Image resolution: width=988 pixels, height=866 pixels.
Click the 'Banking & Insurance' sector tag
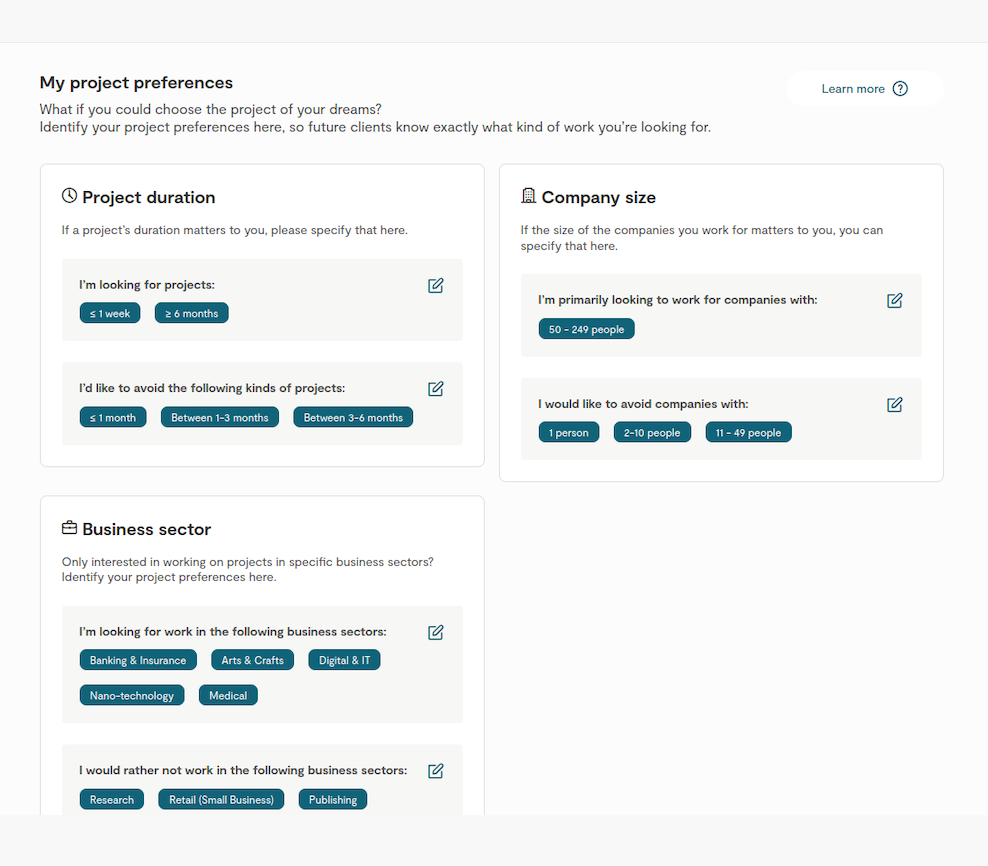tap(138, 660)
